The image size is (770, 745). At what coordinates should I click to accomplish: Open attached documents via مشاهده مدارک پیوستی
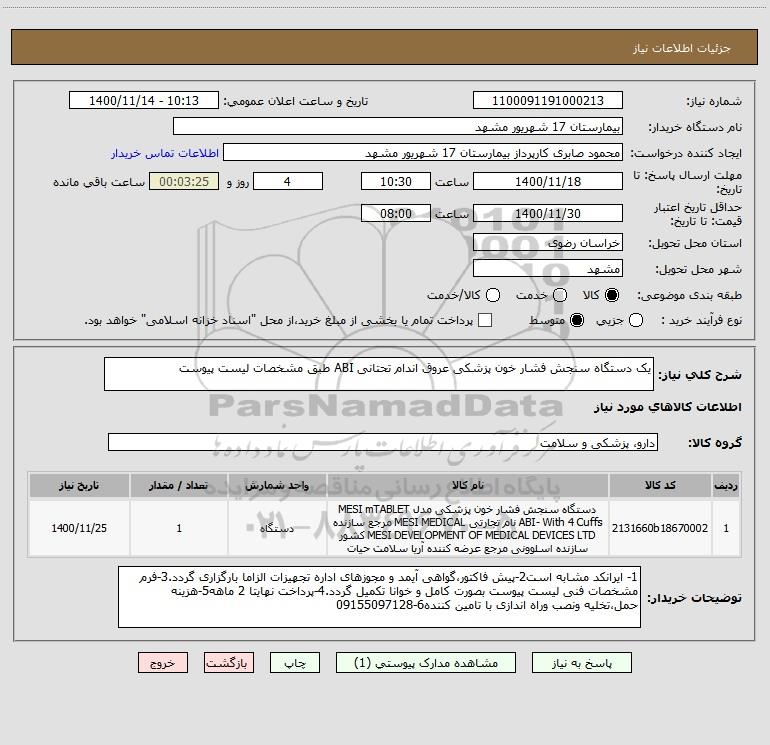[x=426, y=663]
